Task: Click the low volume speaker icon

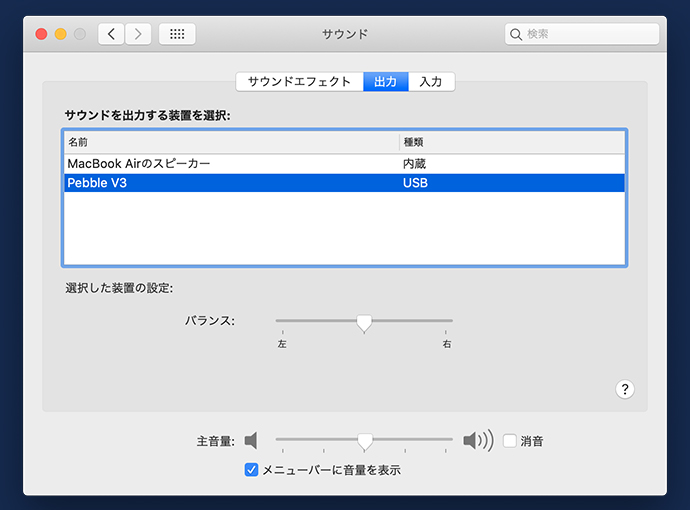Action: point(251,441)
